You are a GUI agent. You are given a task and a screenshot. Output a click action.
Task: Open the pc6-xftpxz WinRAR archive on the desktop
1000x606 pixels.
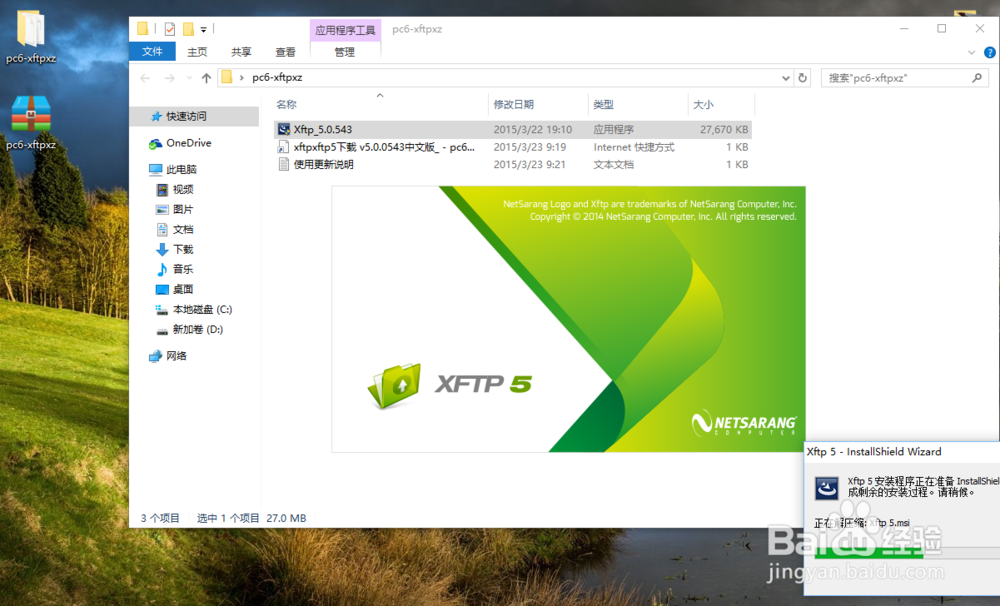pyautogui.click(x=31, y=123)
